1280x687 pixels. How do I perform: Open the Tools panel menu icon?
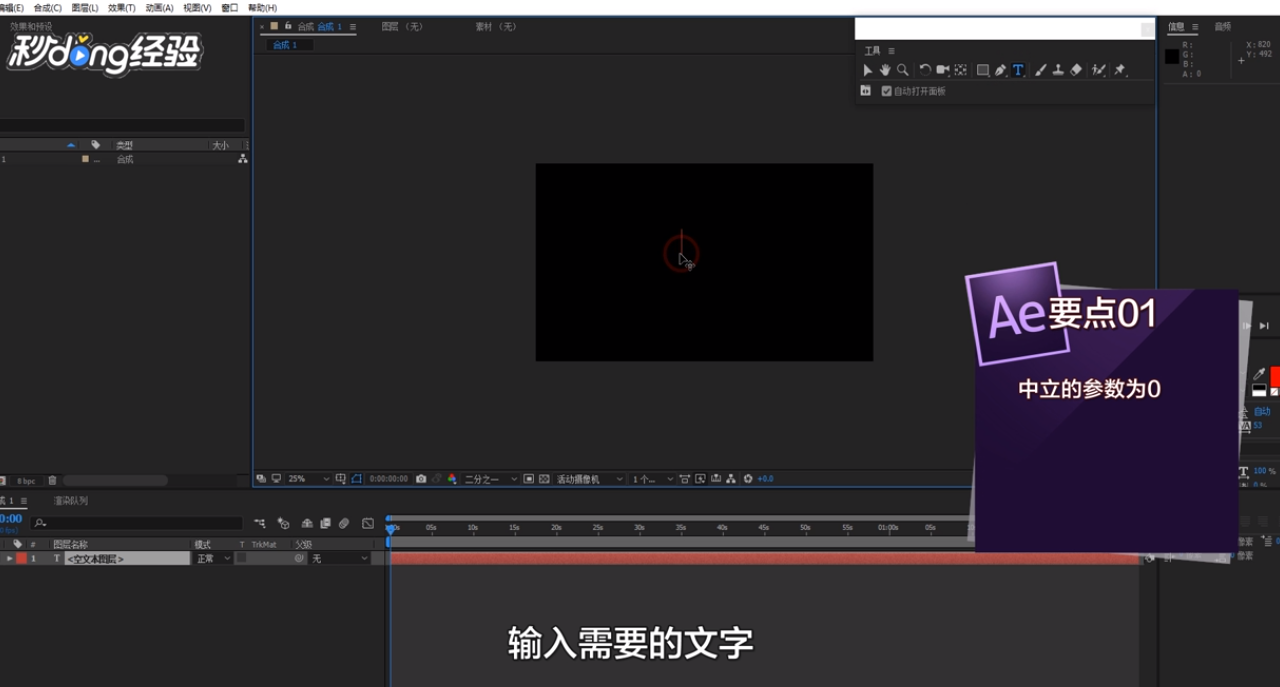point(891,51)
